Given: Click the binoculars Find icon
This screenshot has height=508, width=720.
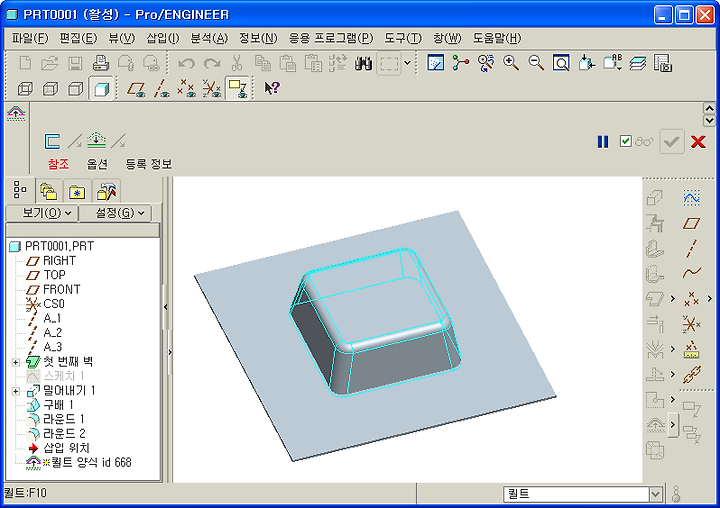Looking at the screenshot, I should pyautogui.click(x=363, y=63).
